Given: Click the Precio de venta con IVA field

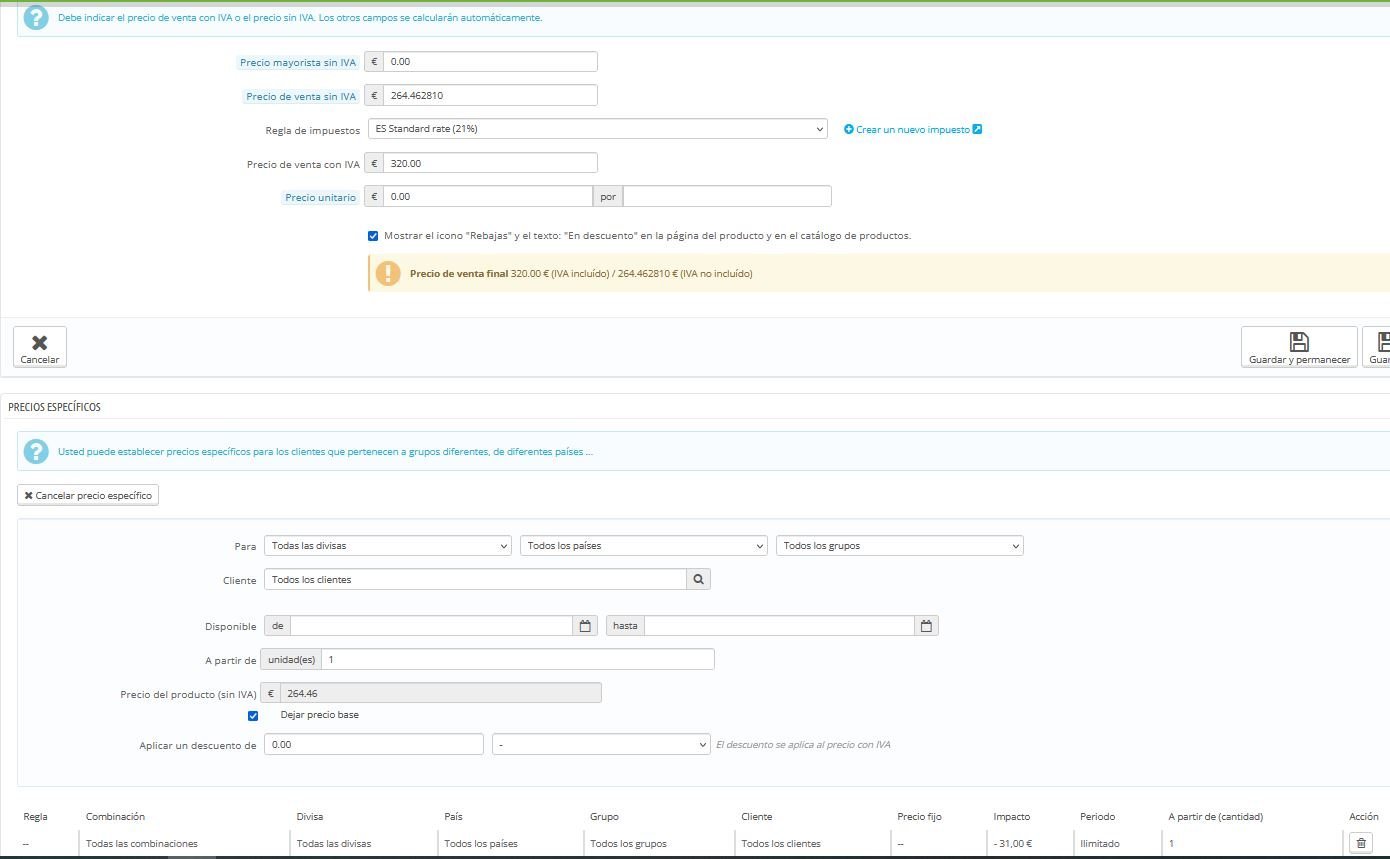Looking at the screenshot, I should tap(489, 163).
